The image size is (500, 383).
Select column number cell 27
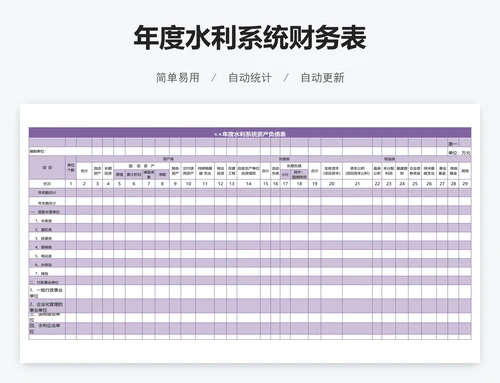click(442, 184)
